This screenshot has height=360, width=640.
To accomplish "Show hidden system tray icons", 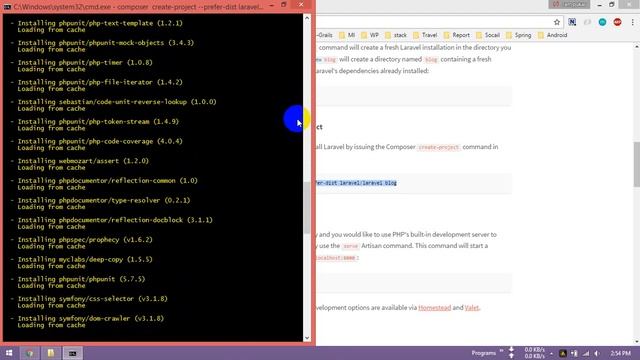I will (x=551, y=353).
